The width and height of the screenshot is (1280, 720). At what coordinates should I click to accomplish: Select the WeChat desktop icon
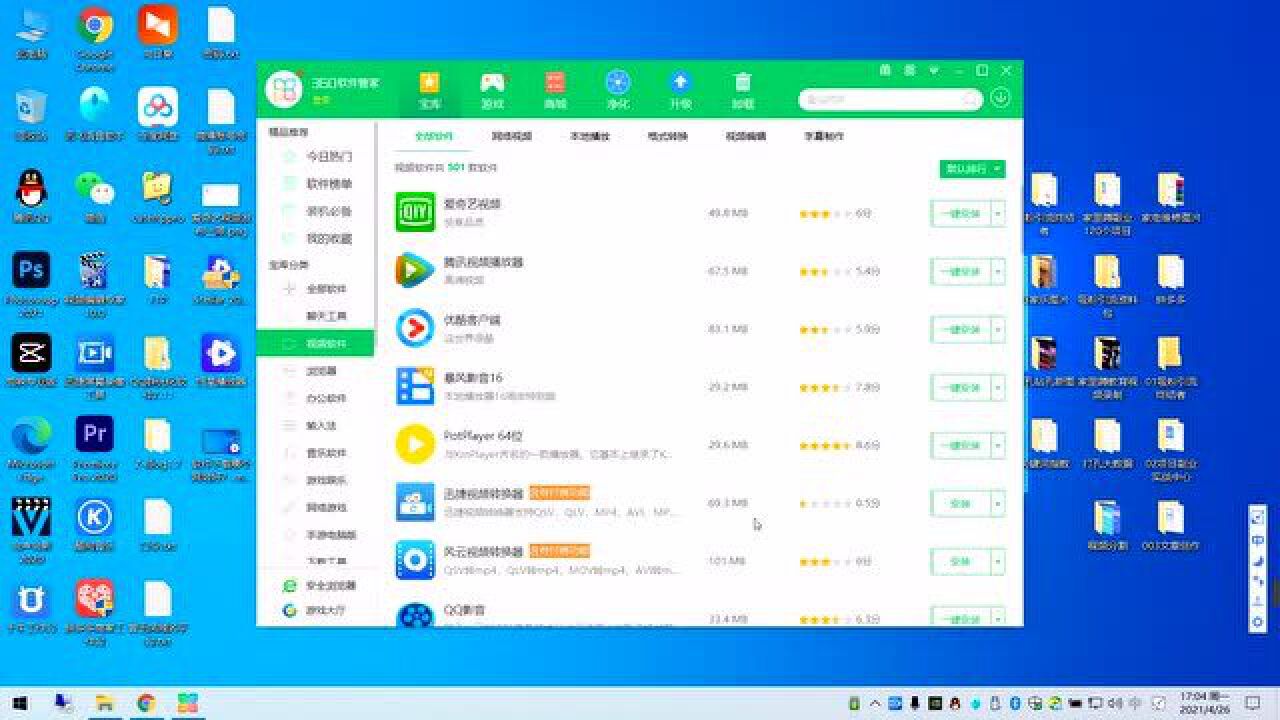point(95,196)
